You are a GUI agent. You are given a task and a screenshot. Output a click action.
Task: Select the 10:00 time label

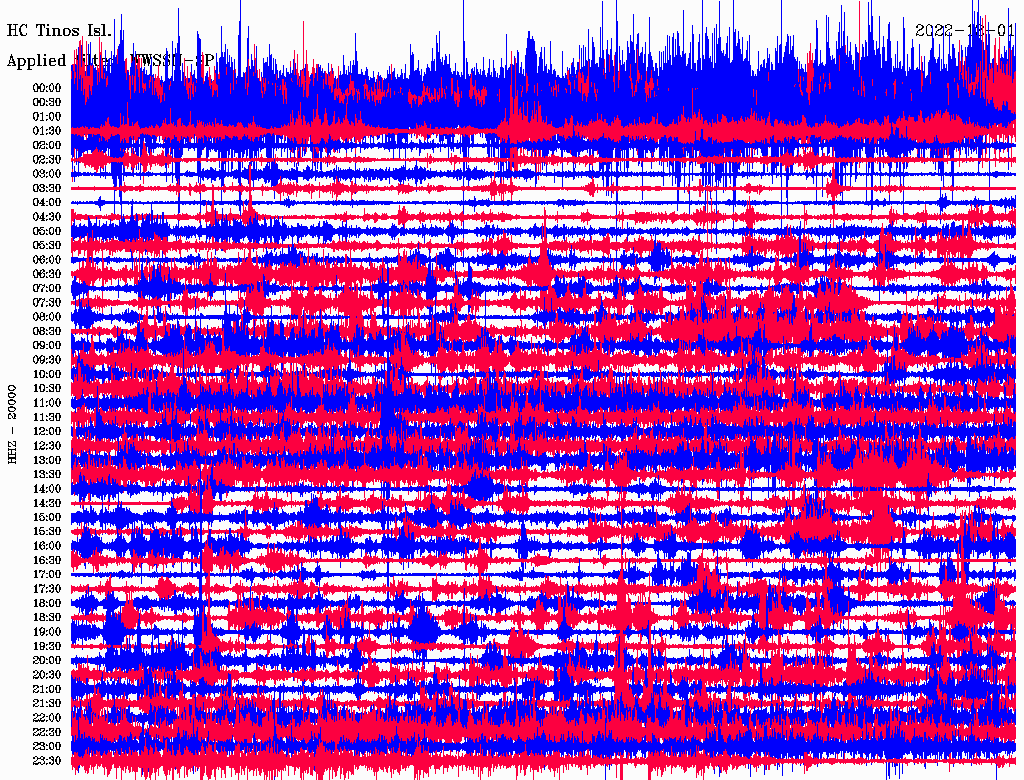pyautogui.click(x=47, y=374)
